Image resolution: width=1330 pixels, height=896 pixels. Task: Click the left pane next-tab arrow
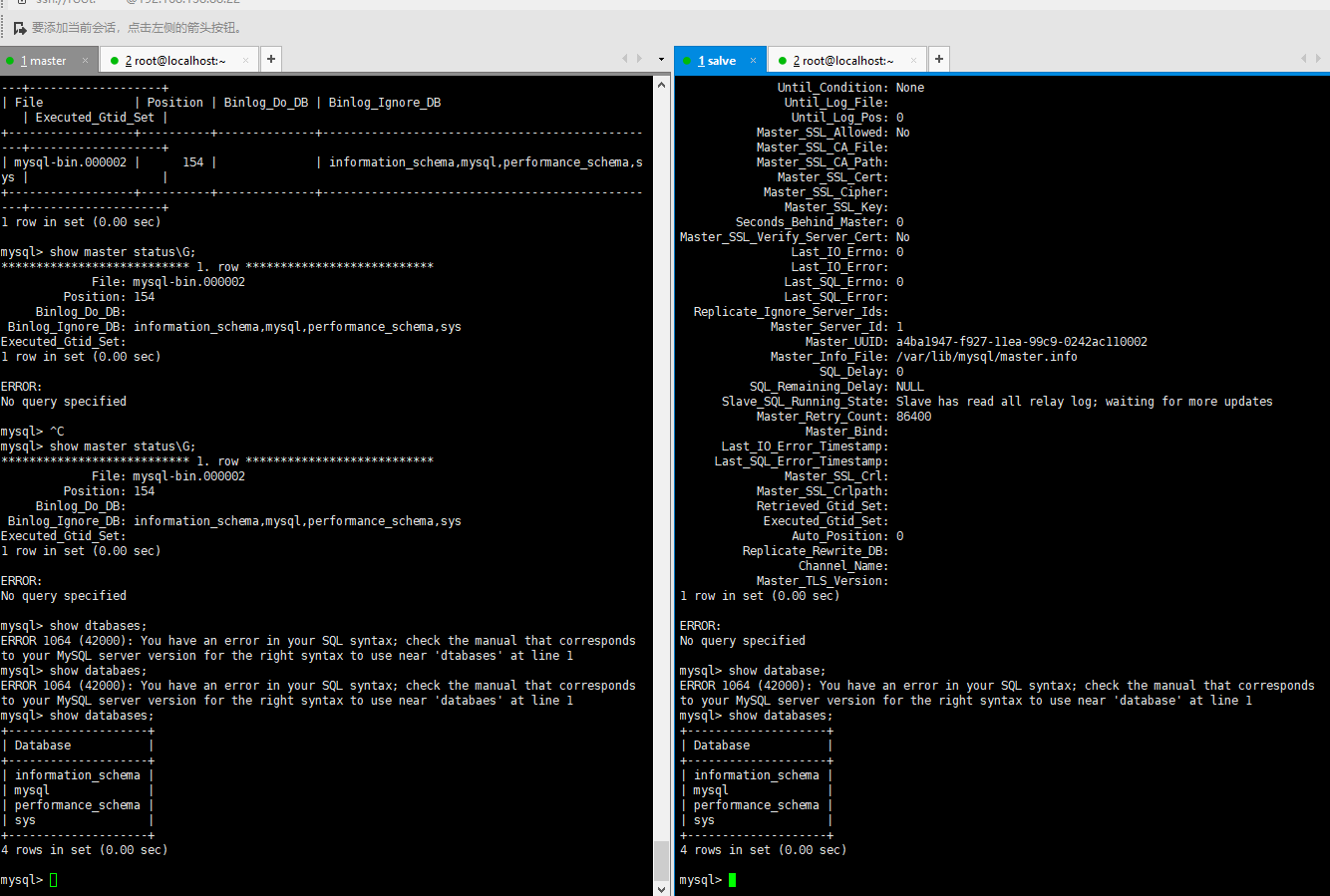(639, 59)
